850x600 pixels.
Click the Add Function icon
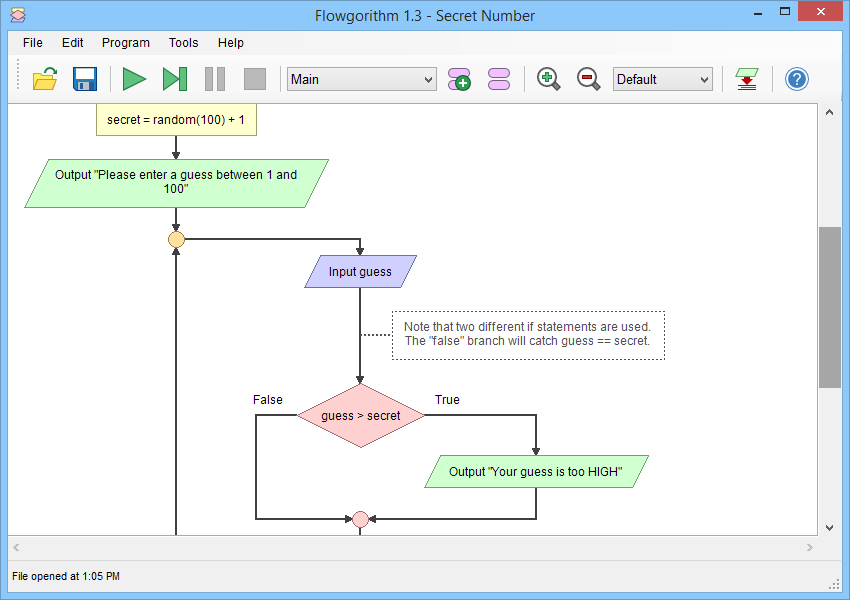pyautogui.click(x=459, y=79)
